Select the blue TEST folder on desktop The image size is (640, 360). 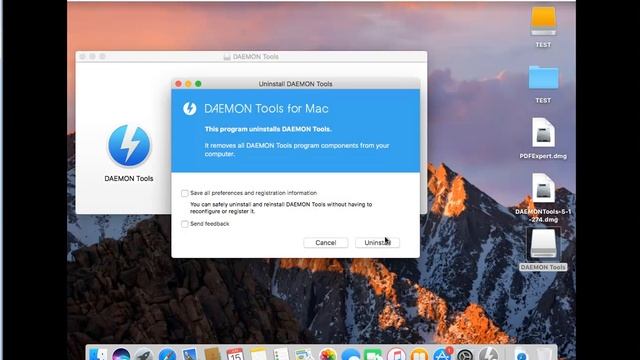coord(543,77)
